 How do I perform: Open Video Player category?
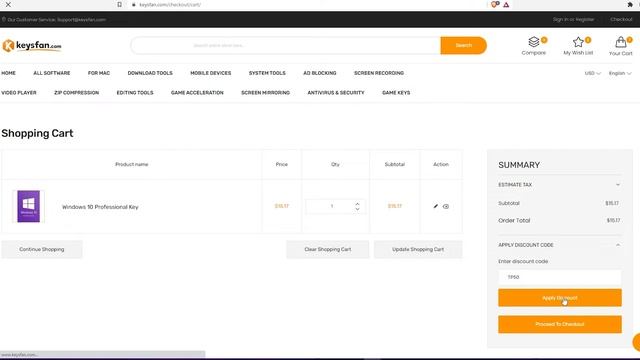coord(19,93)
